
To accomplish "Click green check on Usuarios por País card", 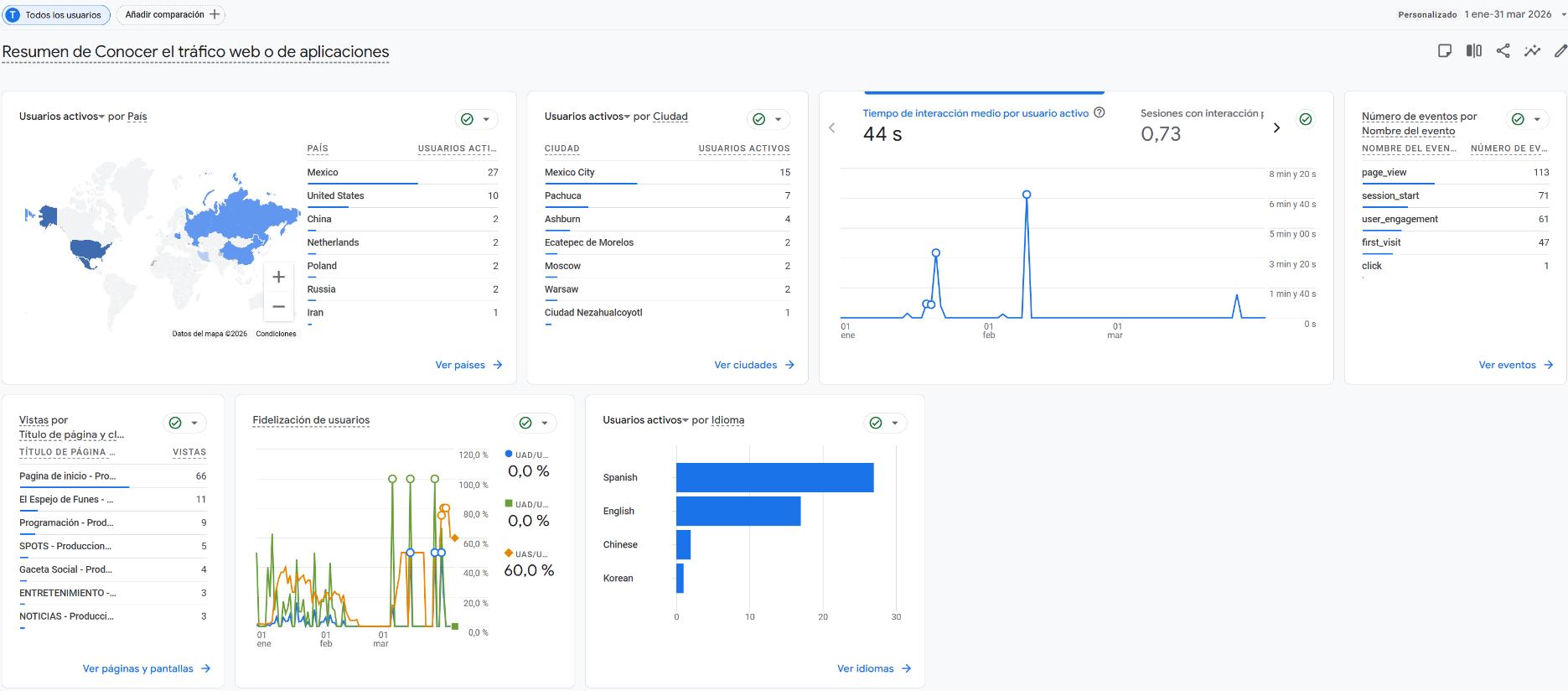I will pos(467,119).
